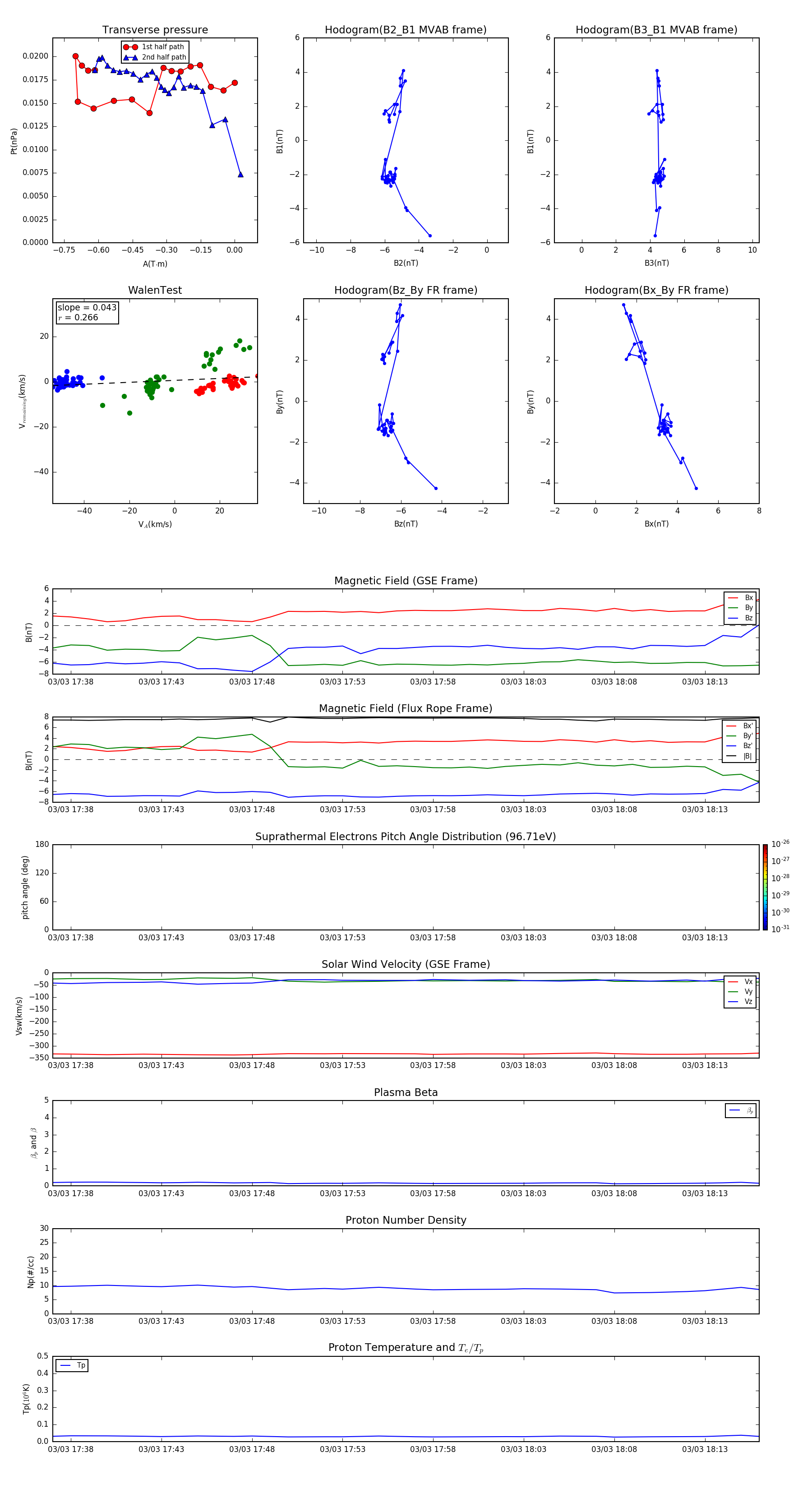Click "03/03 17:58" tick under Plasma Beta plot
This screenshot has height=1489, width=812.
click(433, 1193)
